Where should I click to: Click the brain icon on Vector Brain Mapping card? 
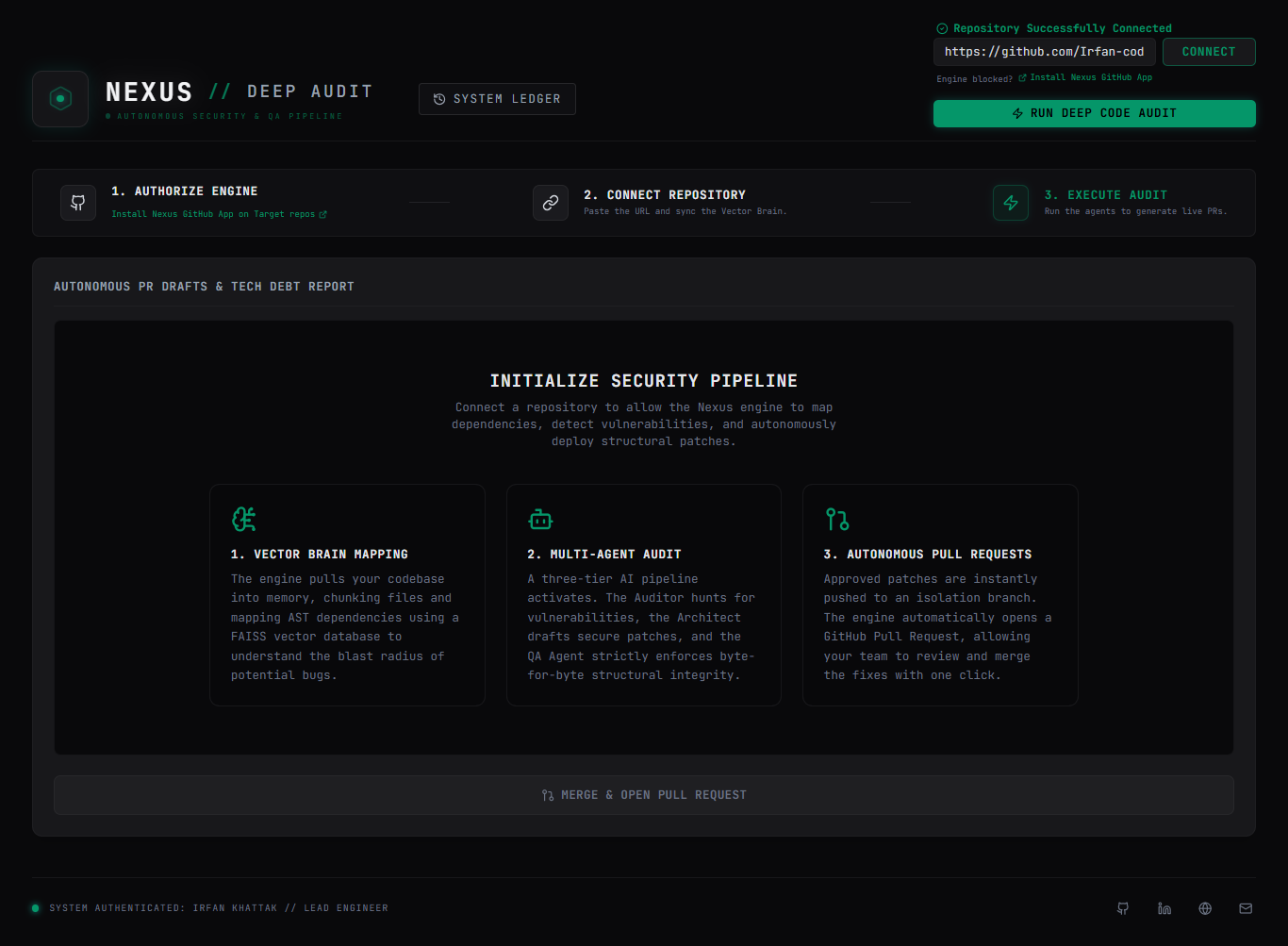[244, 519]
